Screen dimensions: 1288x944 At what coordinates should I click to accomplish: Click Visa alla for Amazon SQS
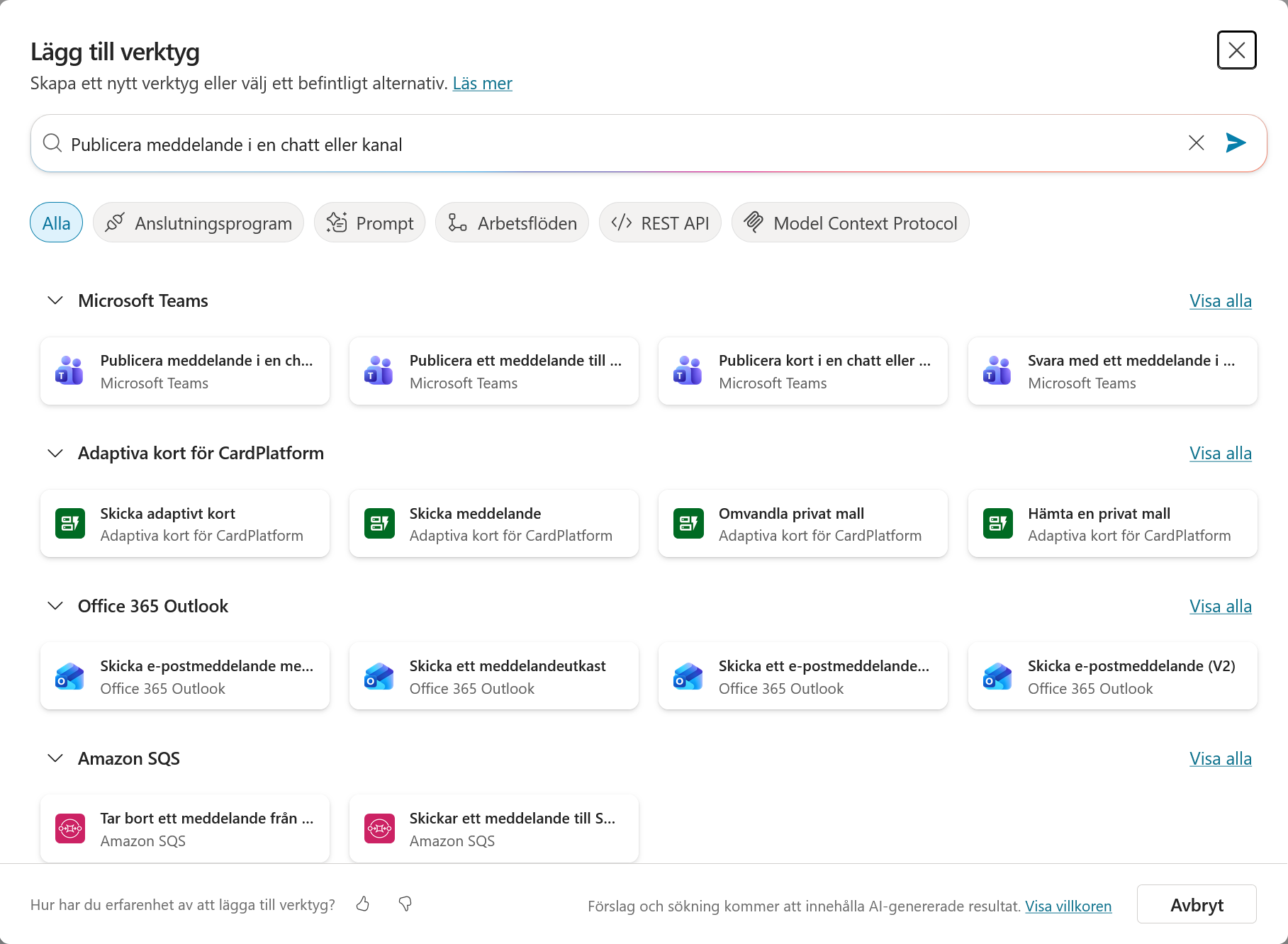pyautogui.click(x=1220, y=758)
